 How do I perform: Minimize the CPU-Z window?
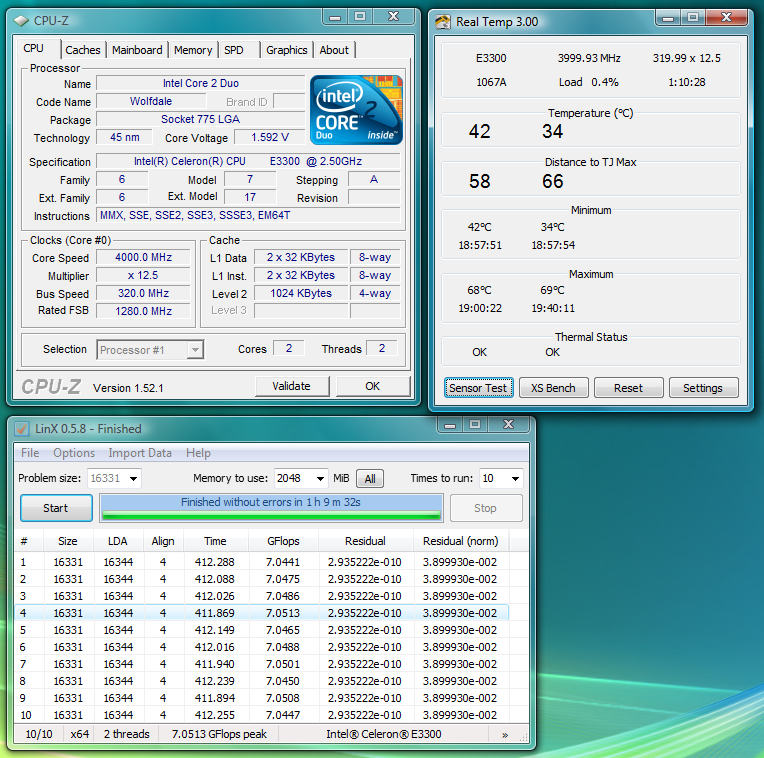335,17
